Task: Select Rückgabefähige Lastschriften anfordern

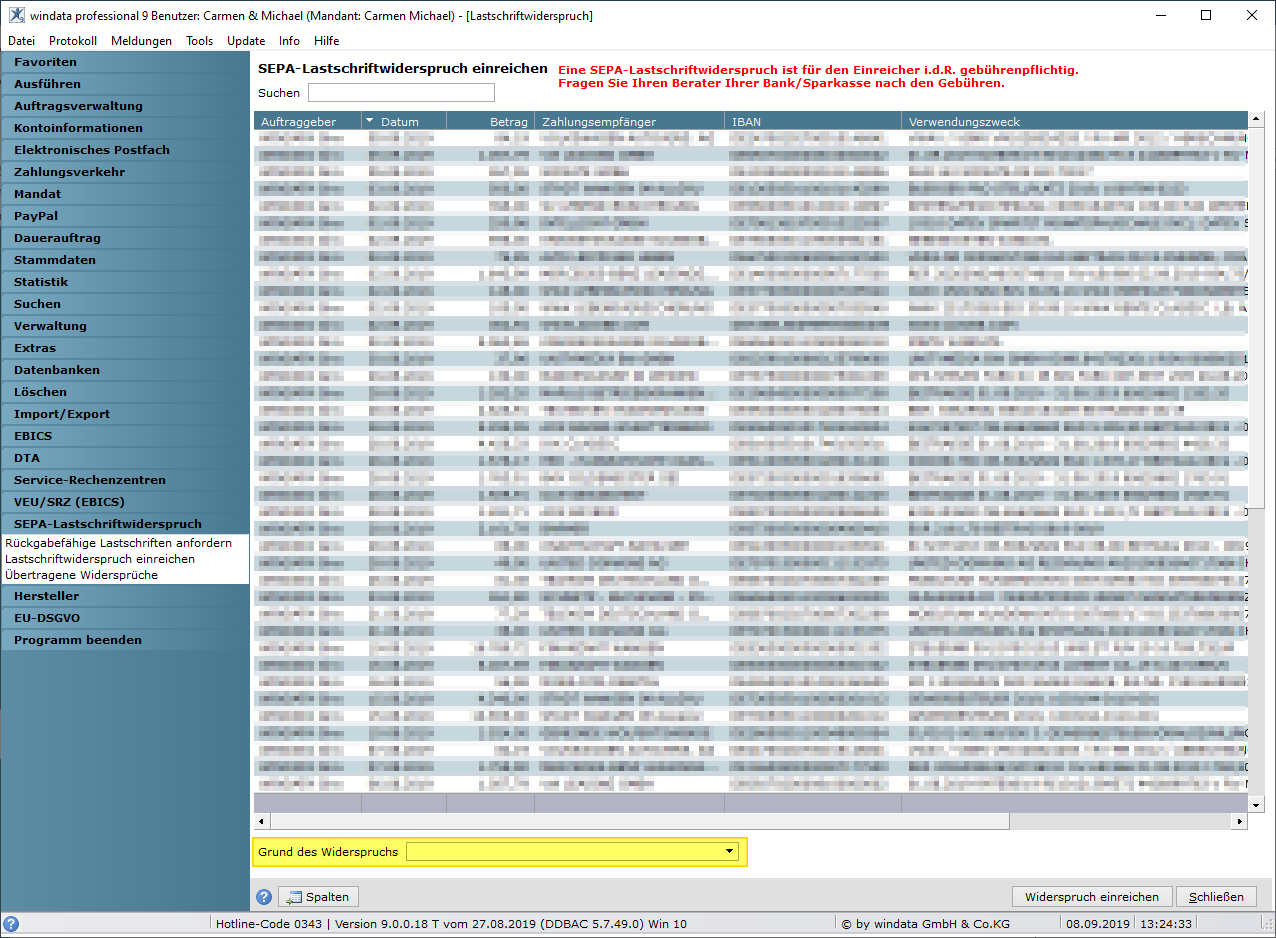Action: (x=118, y=543)
